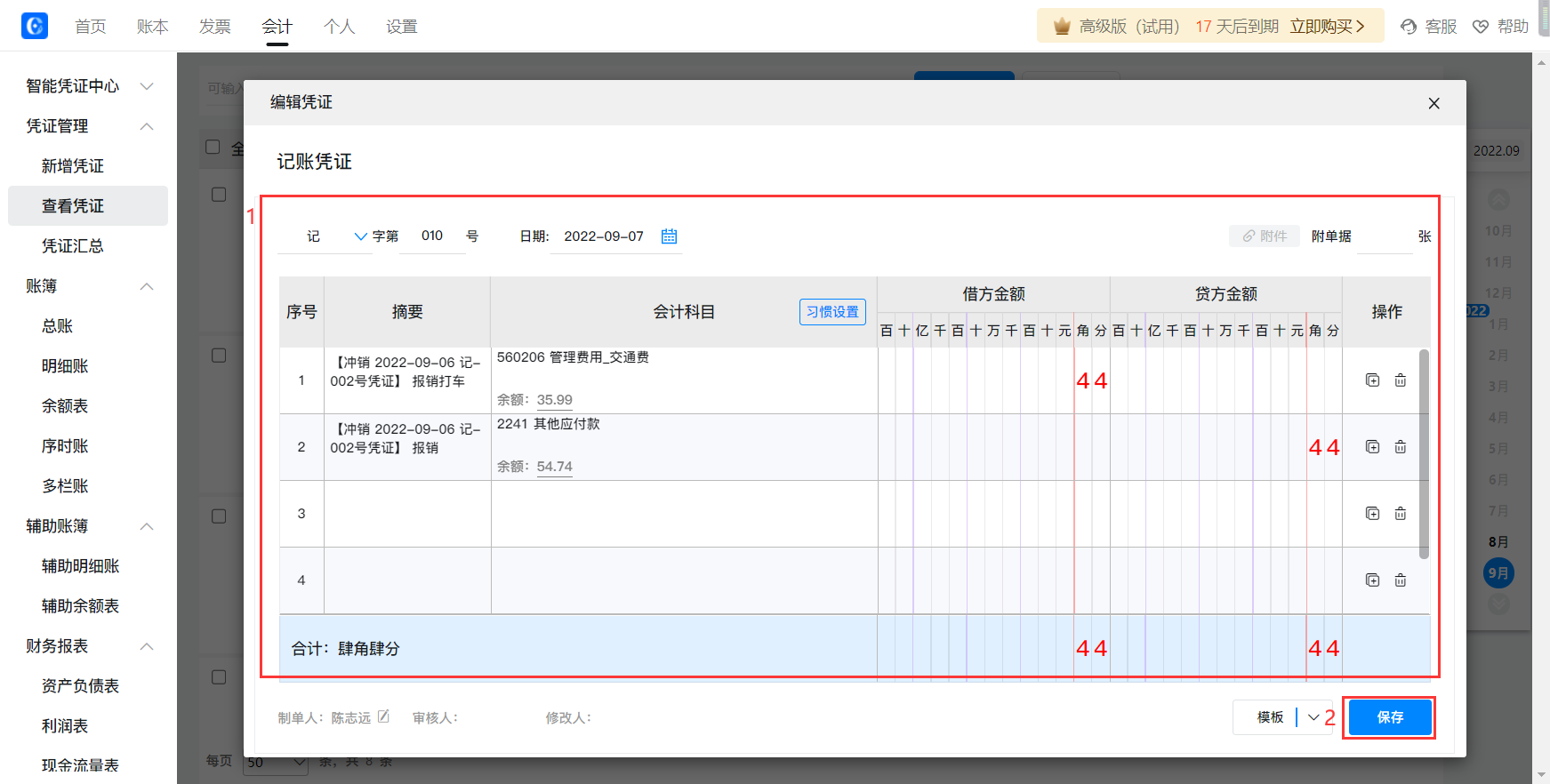Open page size 50 dropdown
Viewport: 1550px width, 784px height.
[276, 763]
